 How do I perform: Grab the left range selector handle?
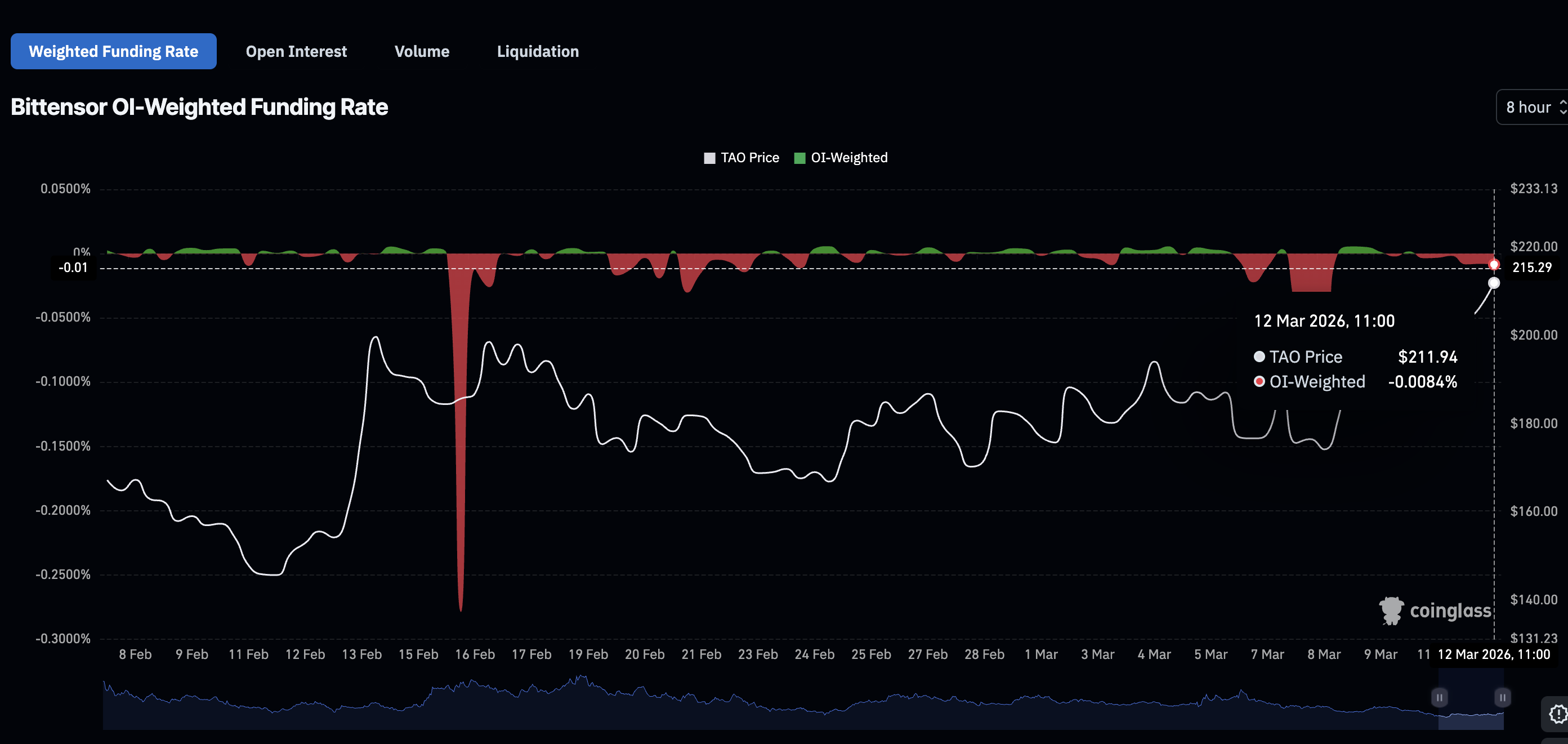pyautogui.click(x=1439, y=697)
